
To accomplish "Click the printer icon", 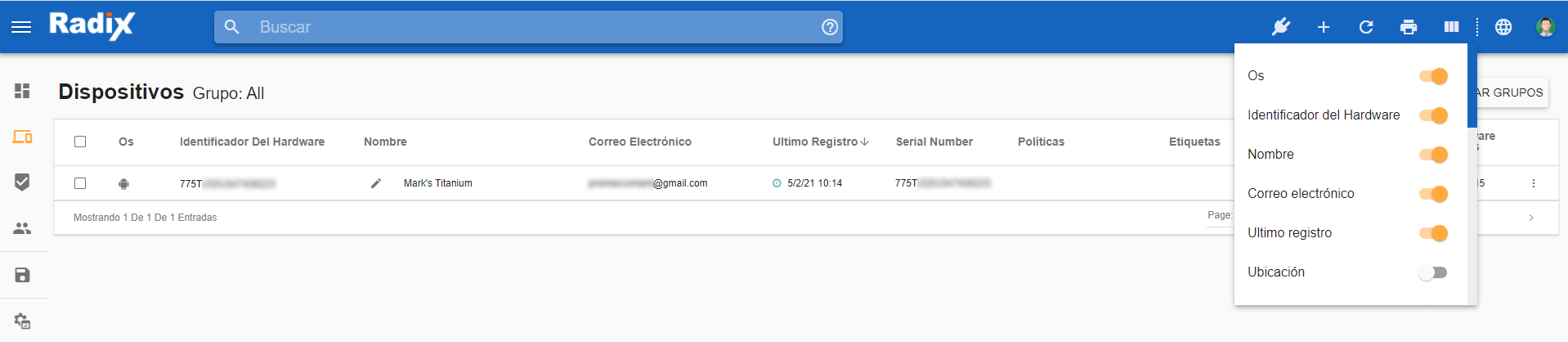I will pyautogui.click(x=1409, y=27).
